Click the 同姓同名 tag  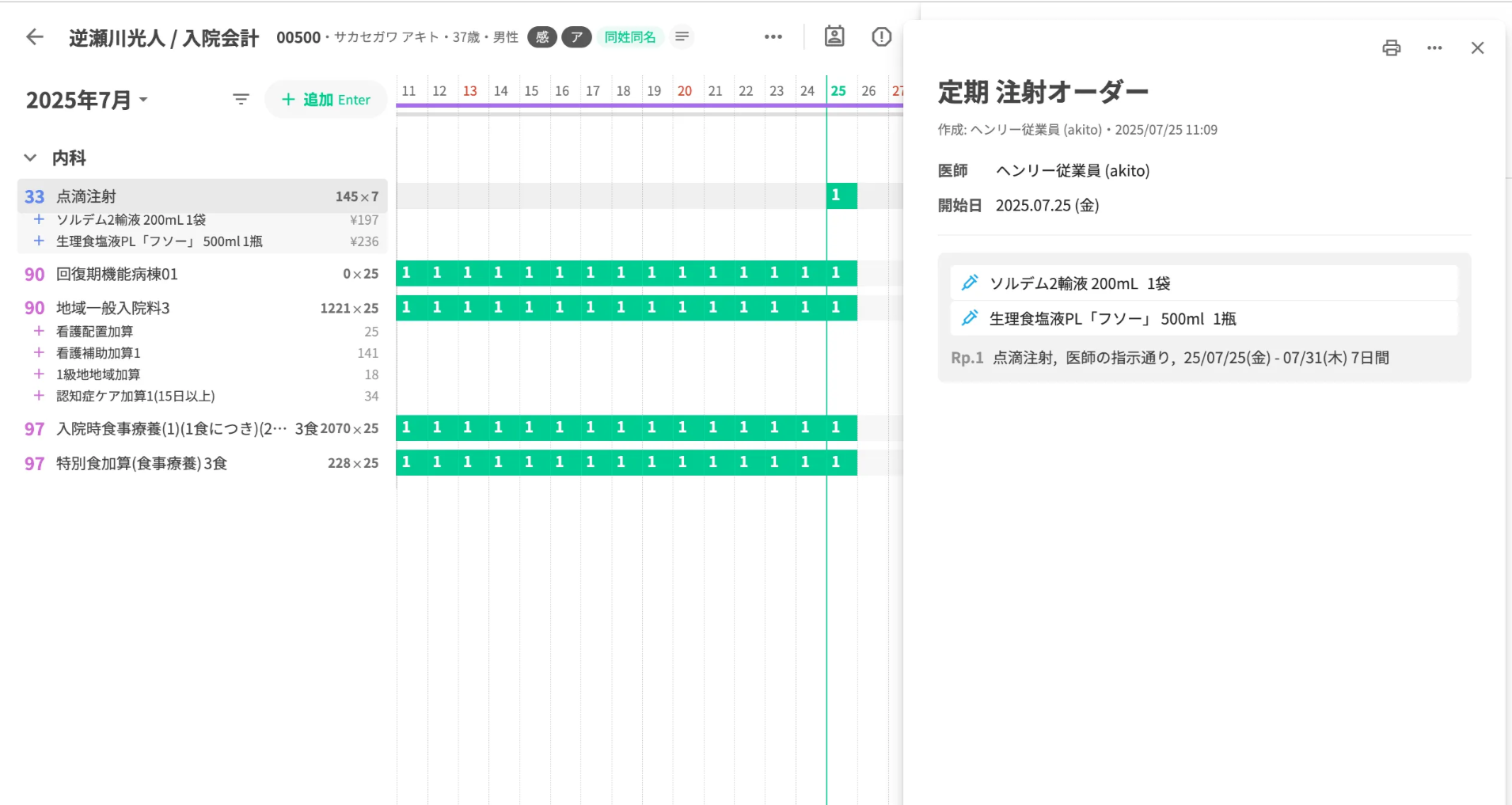pos(629,37)
